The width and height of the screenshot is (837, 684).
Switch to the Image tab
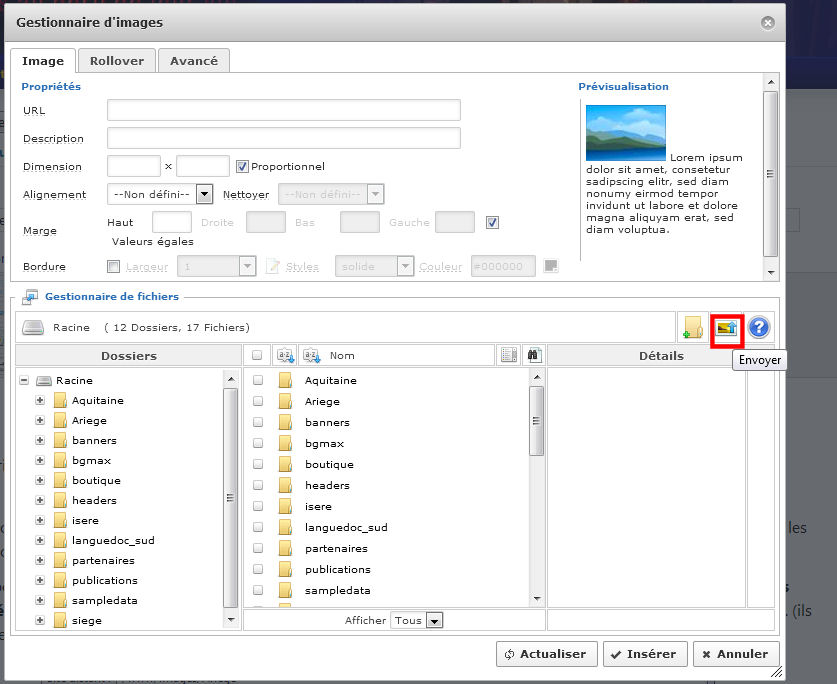click(x=43, y=61)
